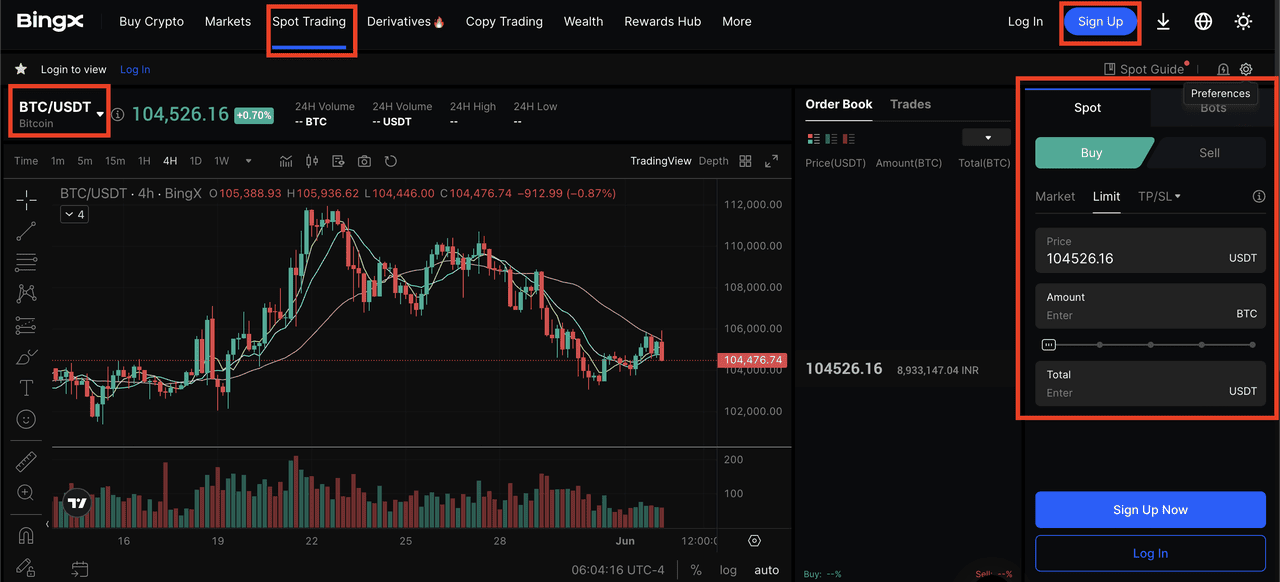
Task: Open the indicators menu icon
Action: 286,161
